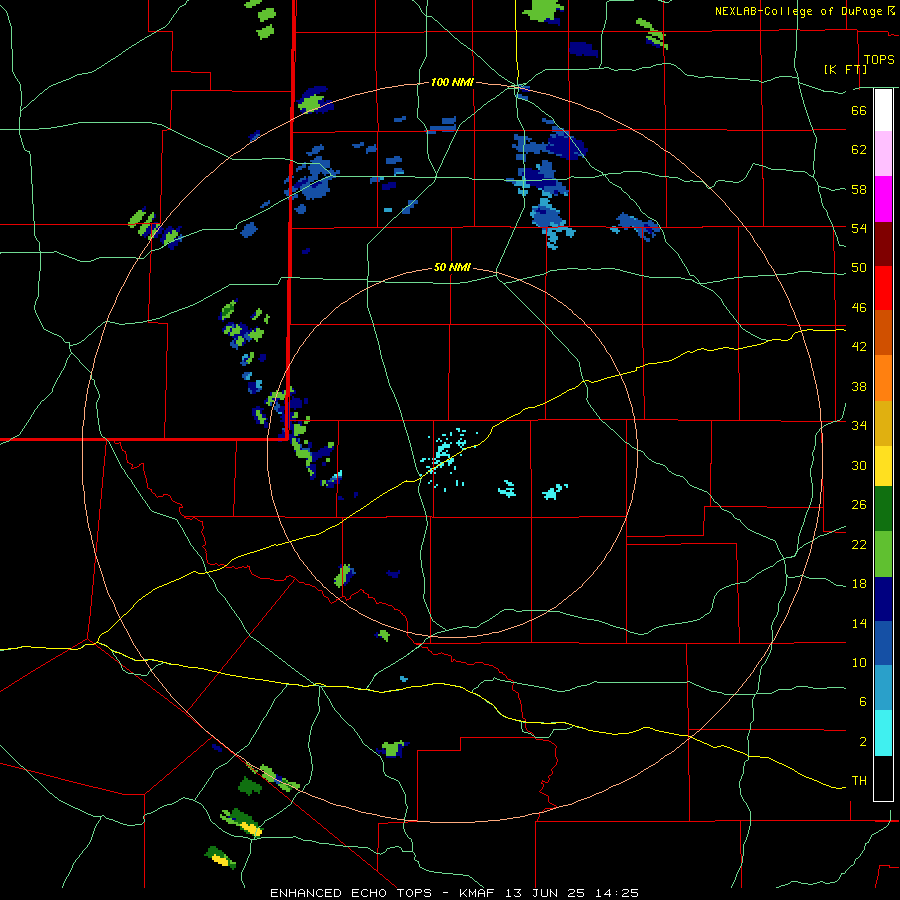Click the "42" legend value
Image resolution: width=900 pixels, height=900 pixels.
859,347
